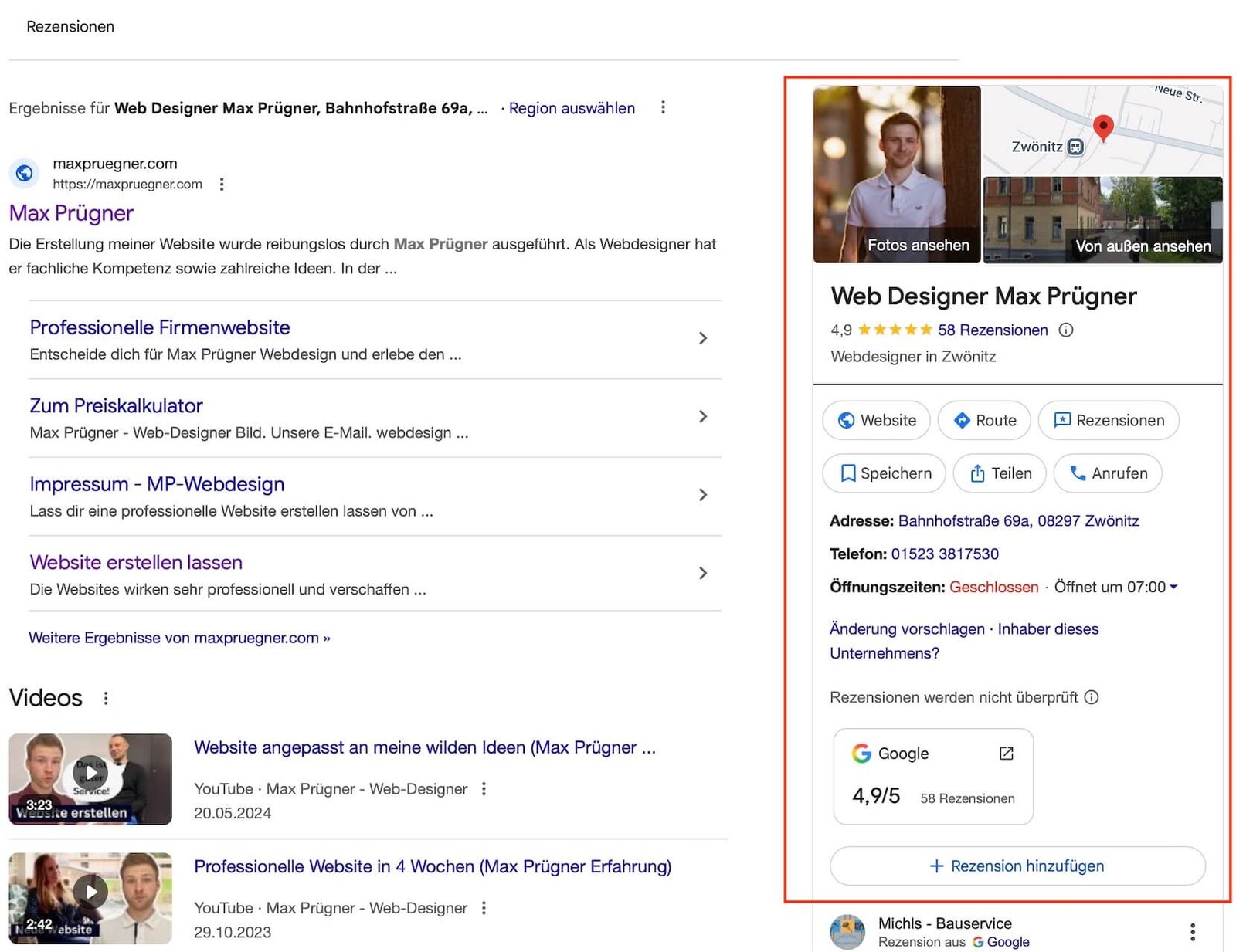Expand the Professionelle Firmenwebsite sitelink chevron
Screen dimensions: 1236x952
pyautogui.click(x=703, y=338)
